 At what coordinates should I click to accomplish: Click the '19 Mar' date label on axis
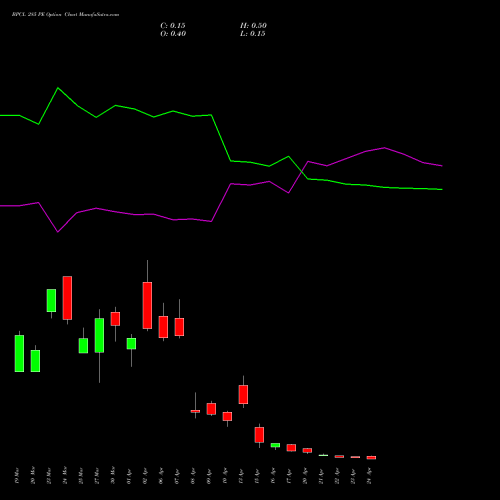coord(17,476)
